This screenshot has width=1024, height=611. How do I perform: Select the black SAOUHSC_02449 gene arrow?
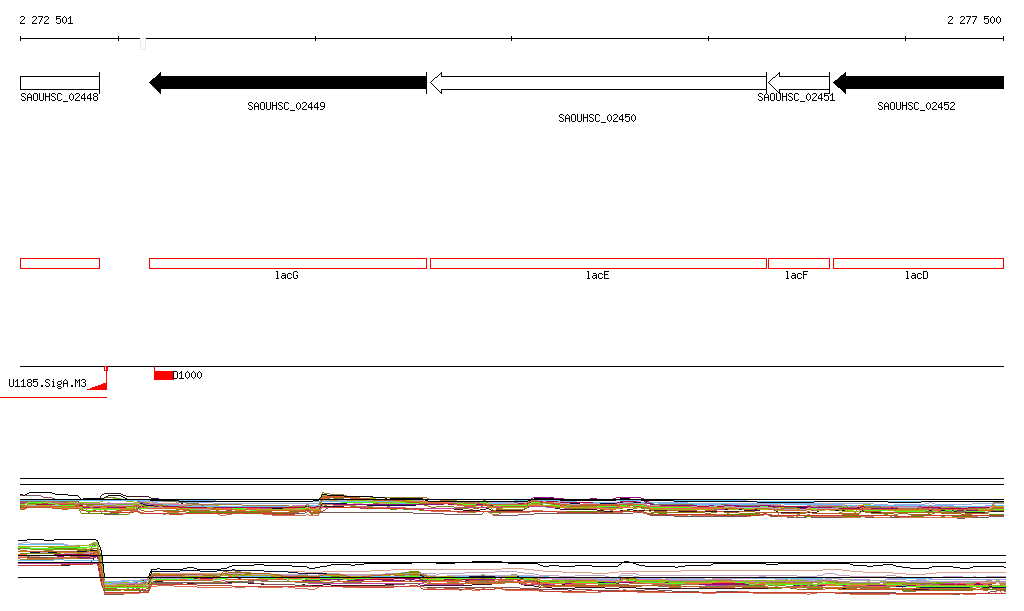pyautogui.click(x=288, y=83)
